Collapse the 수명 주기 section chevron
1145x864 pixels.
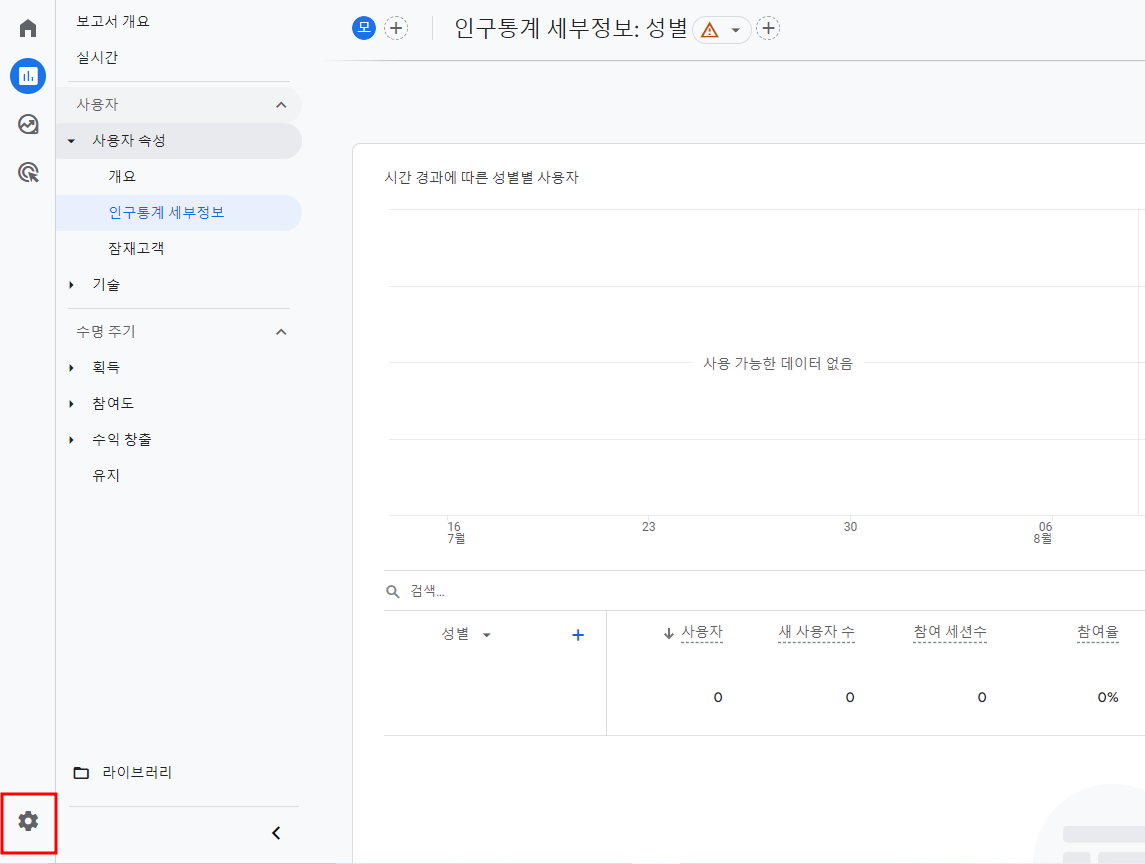click(x=281, y=332)
